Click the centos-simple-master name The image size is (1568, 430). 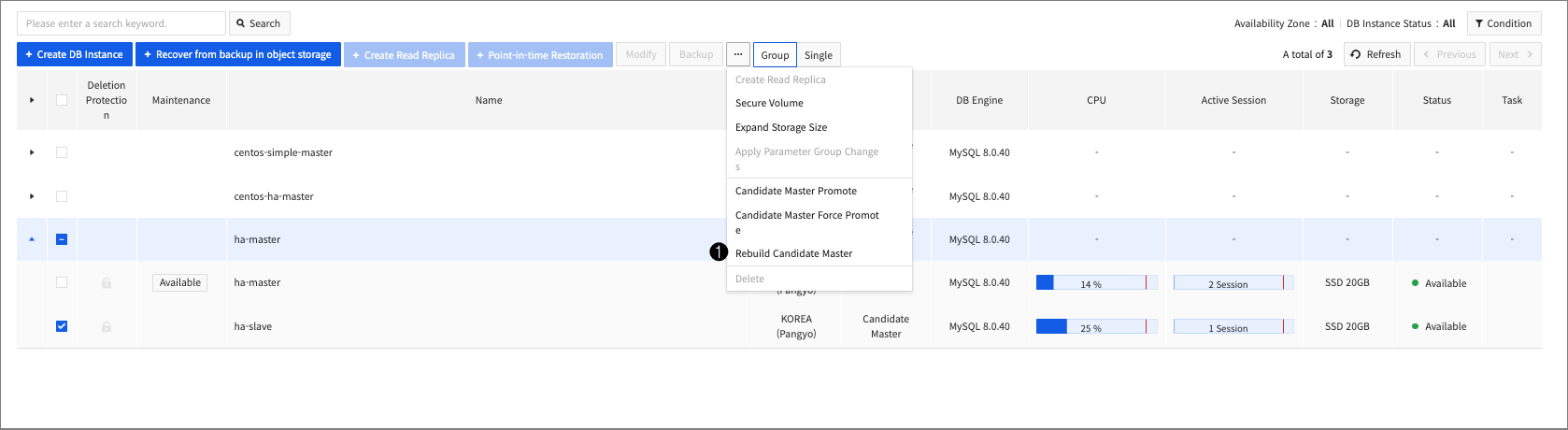pos(283,152)
